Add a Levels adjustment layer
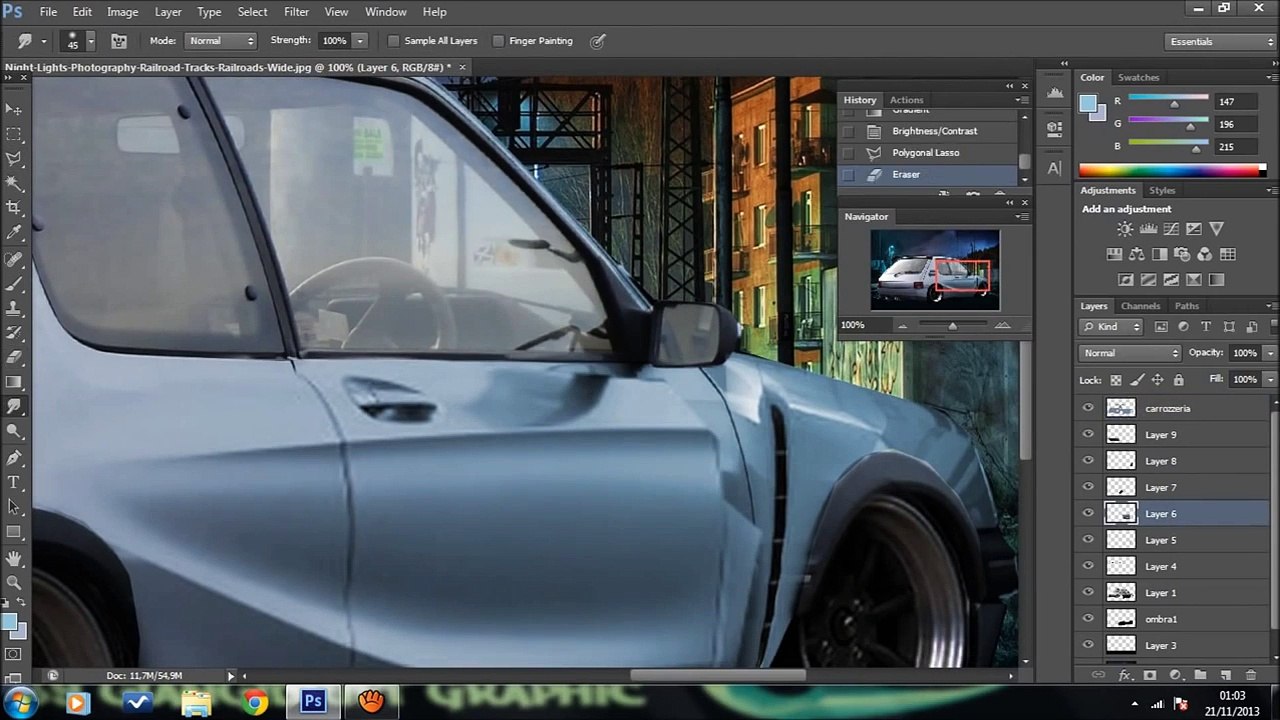 pyautogui.click(x=1148, y=229)
